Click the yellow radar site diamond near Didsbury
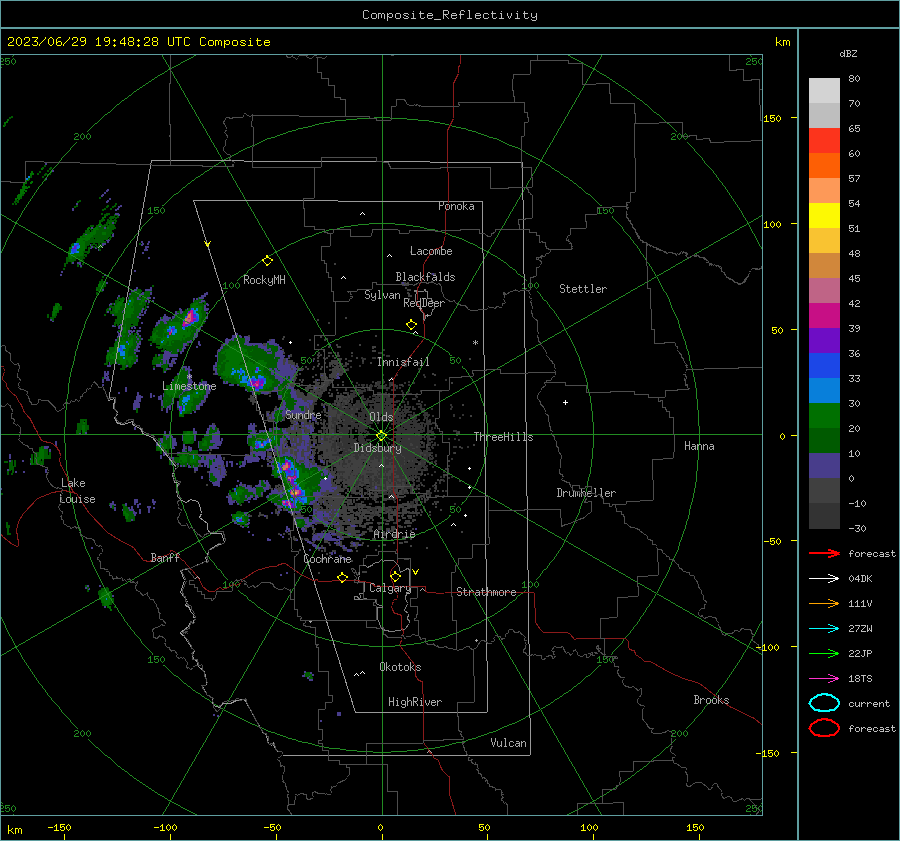Viewport: 900px width, 841px height. pyautogui.click(x=381, y=436)
